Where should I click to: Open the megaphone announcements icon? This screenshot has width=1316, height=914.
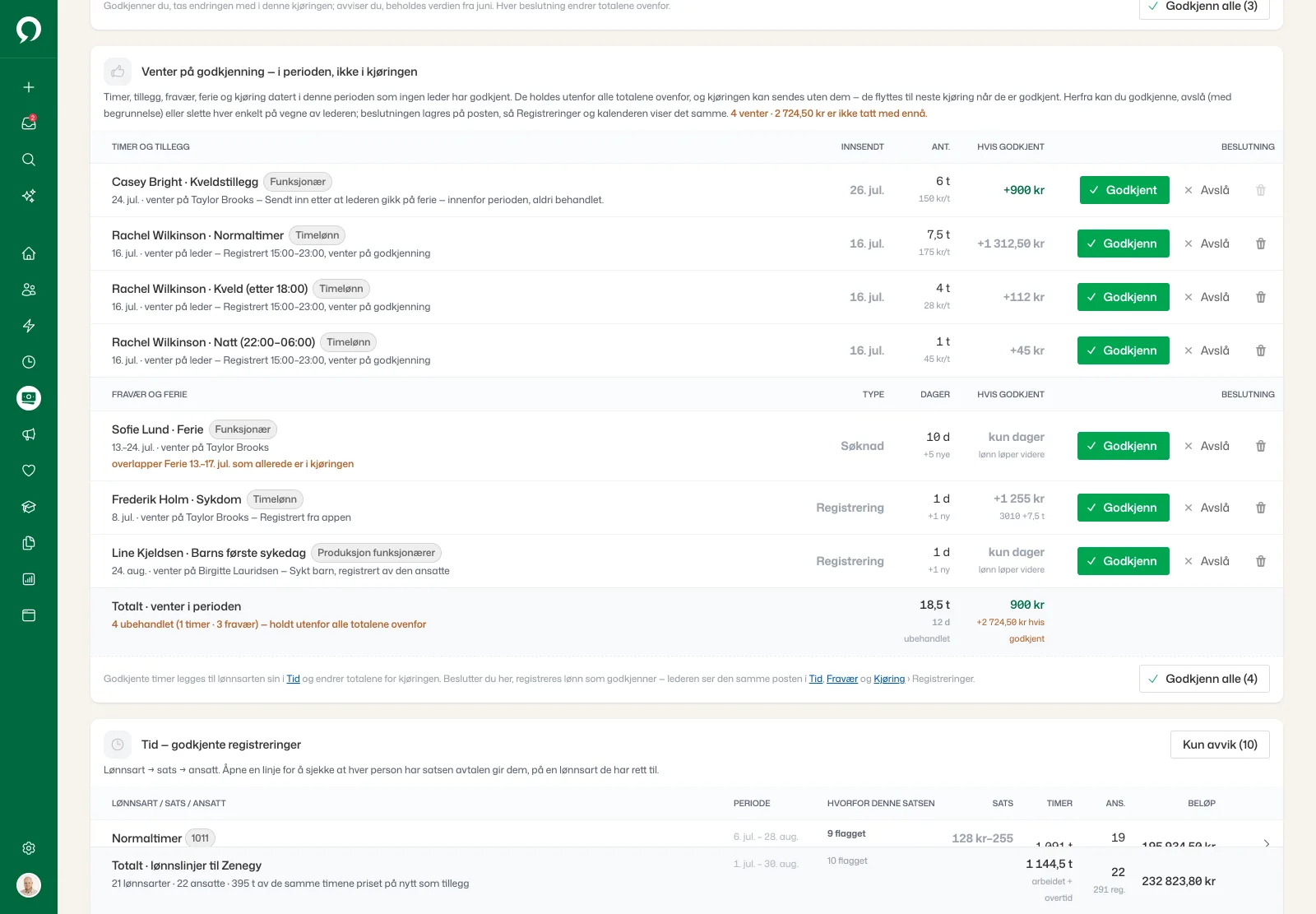pos(29,434)
